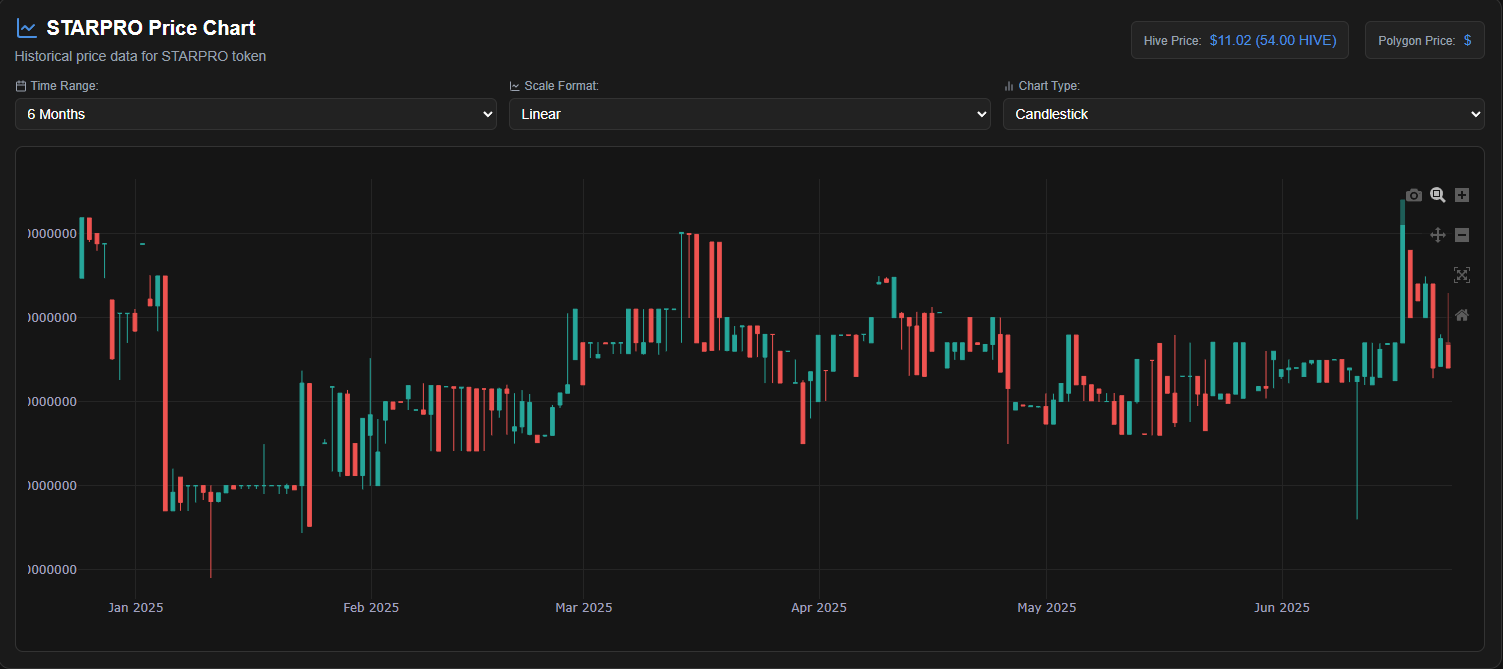The width and height of the screenshot is (1503, 669).
Task: Download the plot as PNG using the camera icon
Action: click(x=1413, y=195)
